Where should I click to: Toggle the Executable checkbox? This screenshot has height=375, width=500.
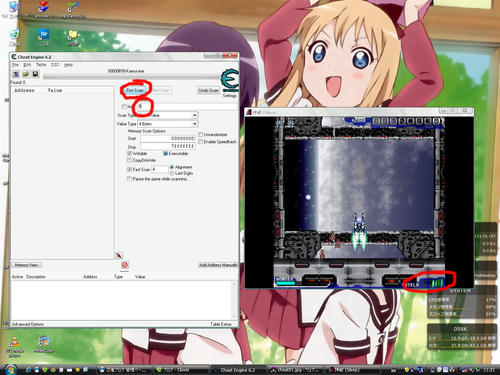pos(165,153)
